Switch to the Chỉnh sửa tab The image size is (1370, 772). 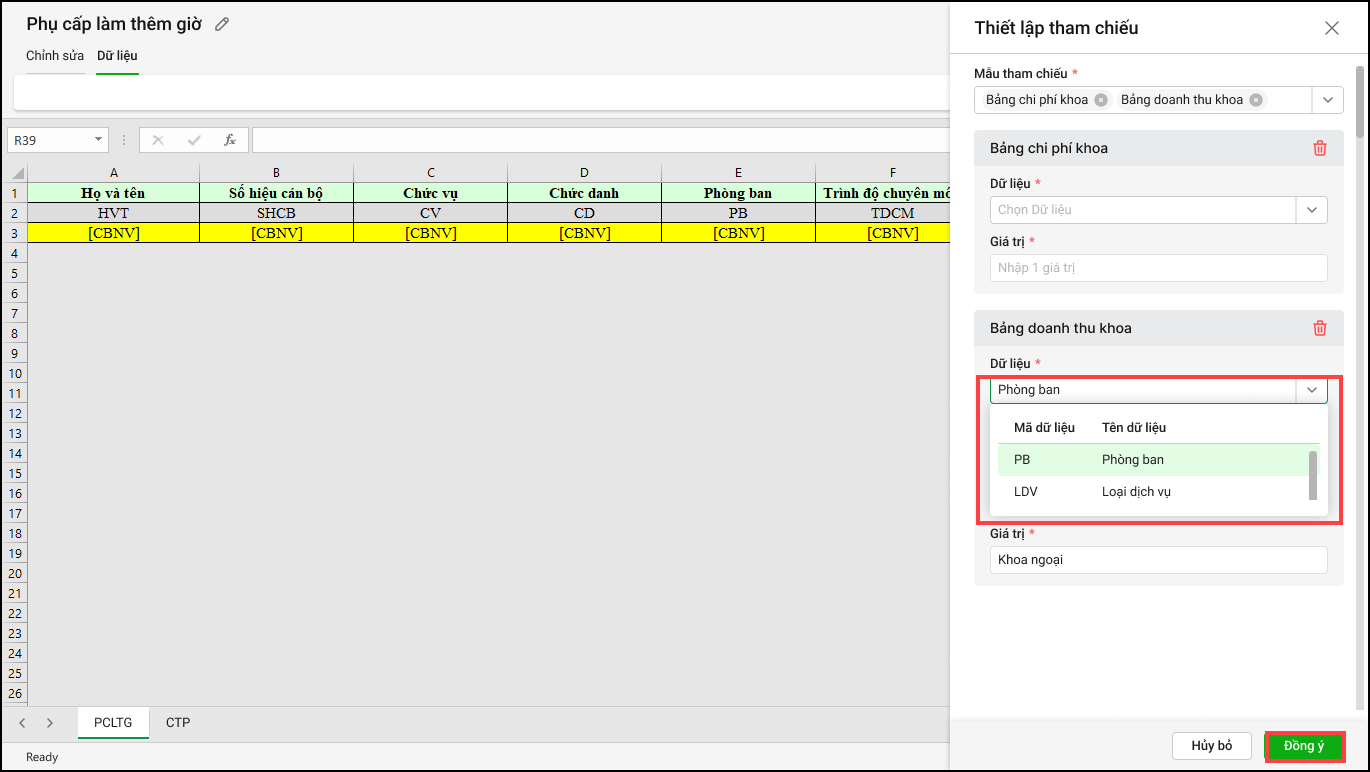(55, 56)
